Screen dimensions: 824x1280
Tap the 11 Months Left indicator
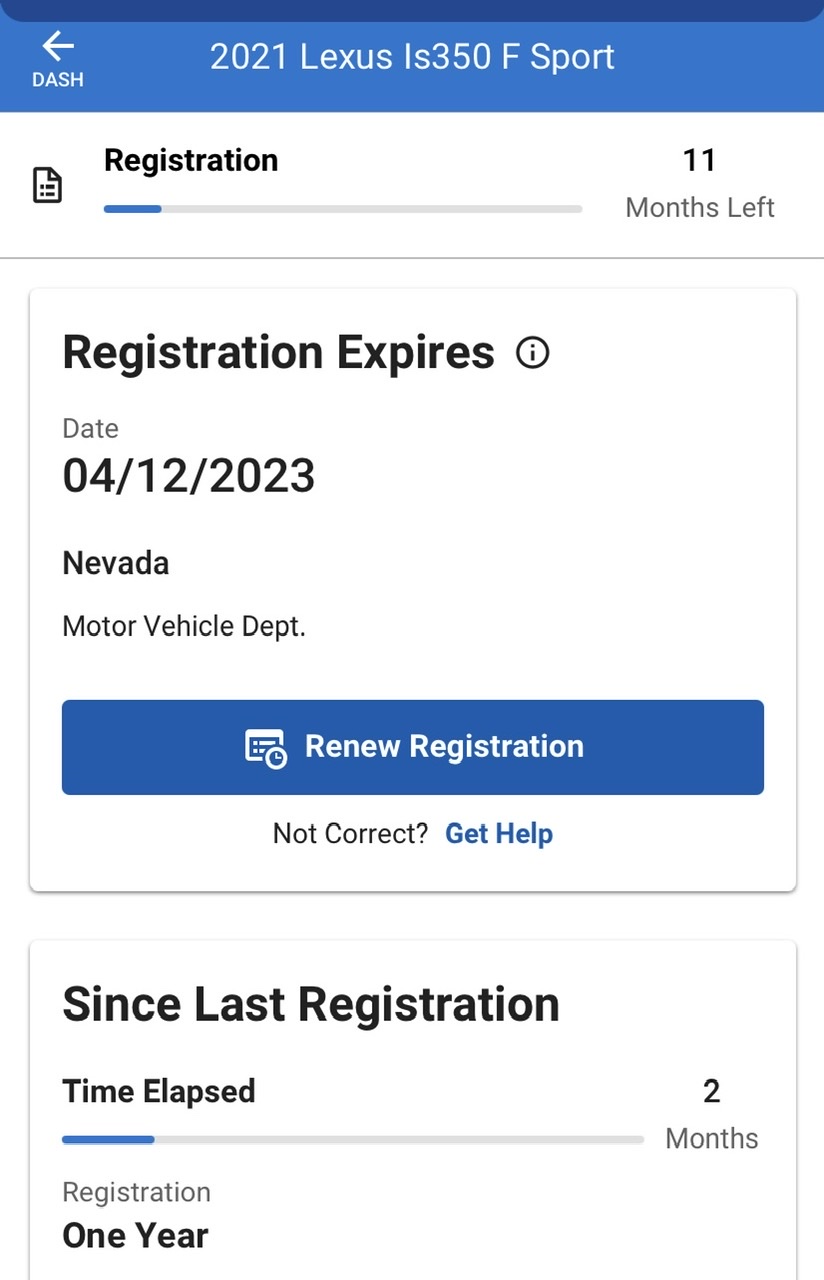[700, 184]
